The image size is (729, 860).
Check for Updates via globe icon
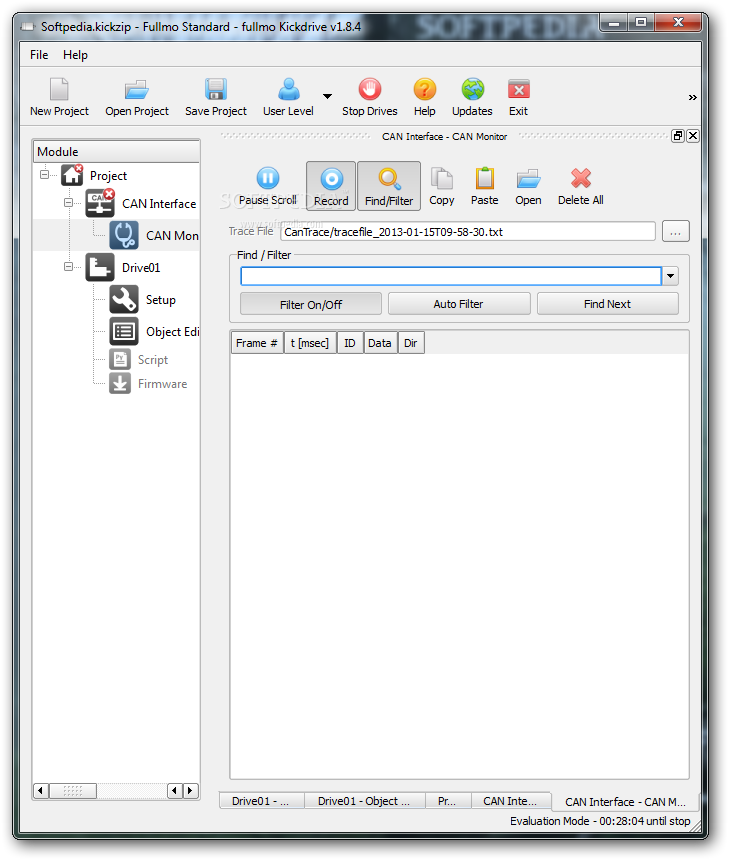pos(472,89)
